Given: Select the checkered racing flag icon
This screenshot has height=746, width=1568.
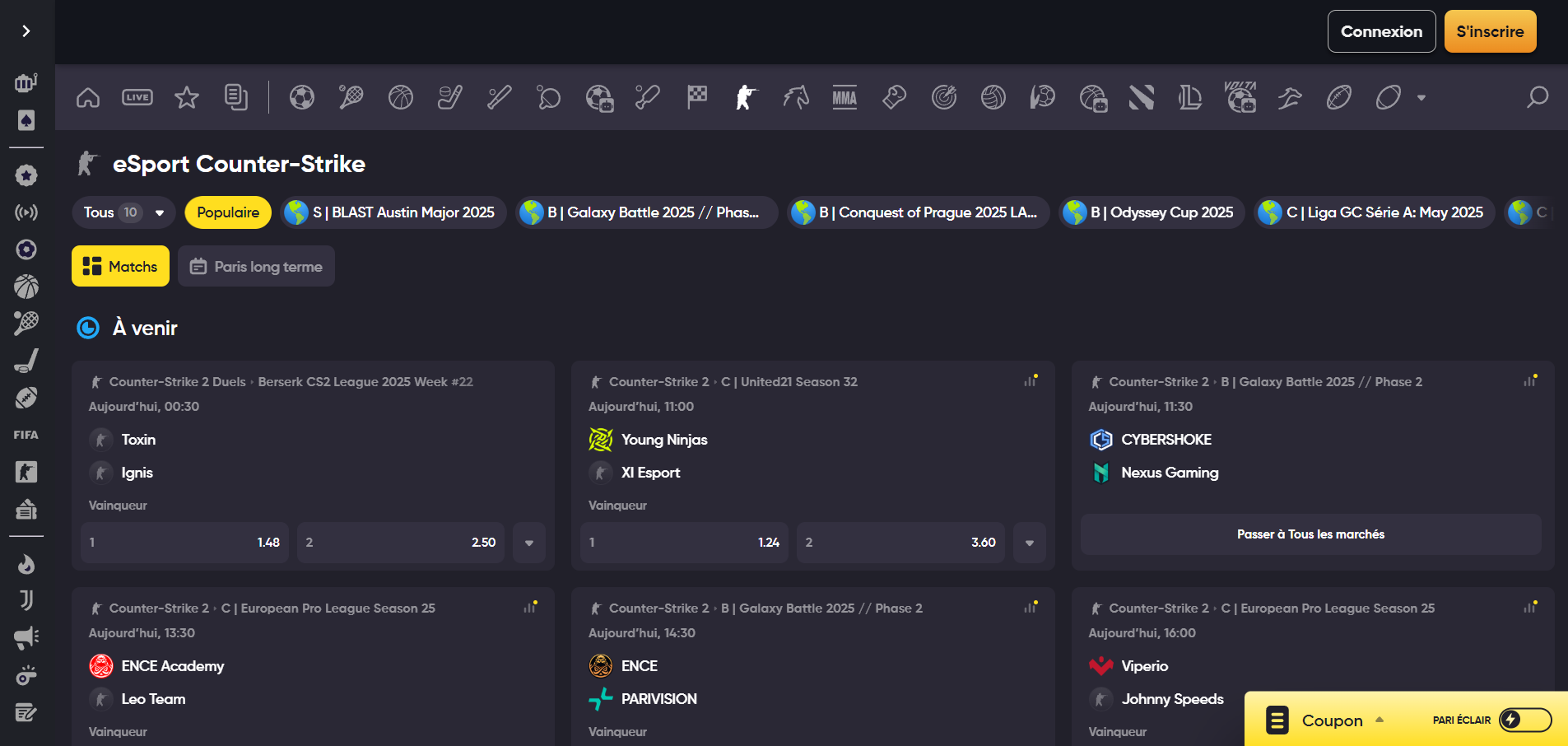Looking at the screenshot, I should pyautogui.click(x=697, y=97).
